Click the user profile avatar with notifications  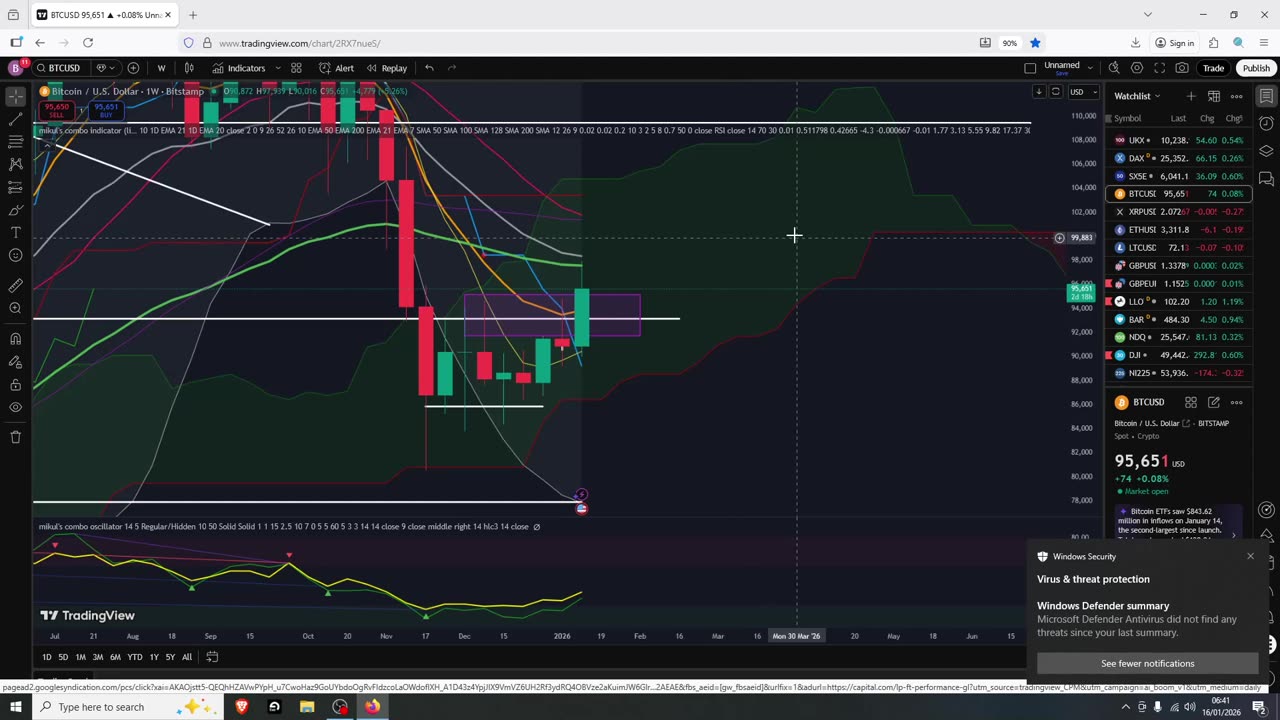tap(15, 68)
